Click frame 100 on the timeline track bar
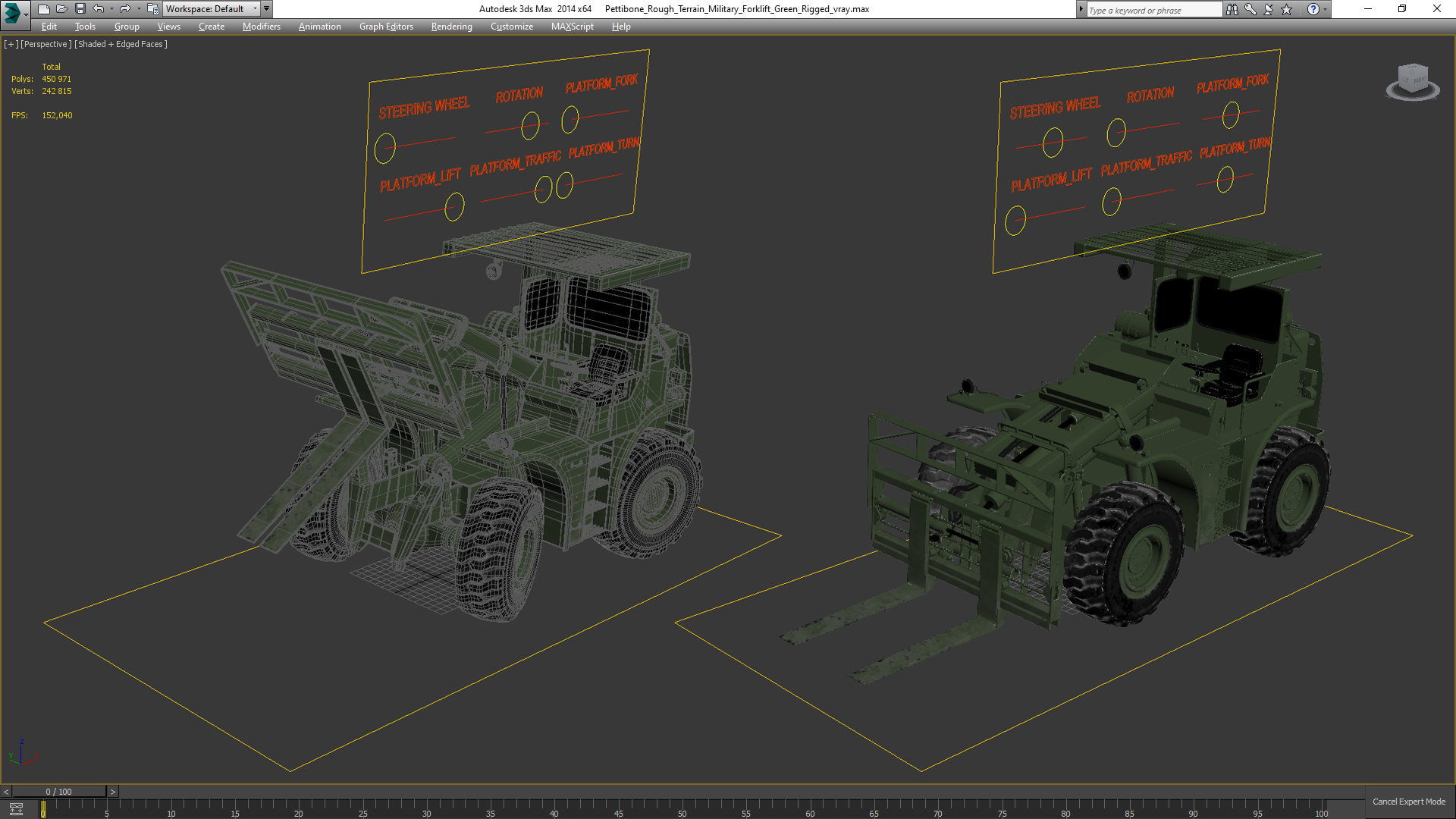 tap(1320, 808)
